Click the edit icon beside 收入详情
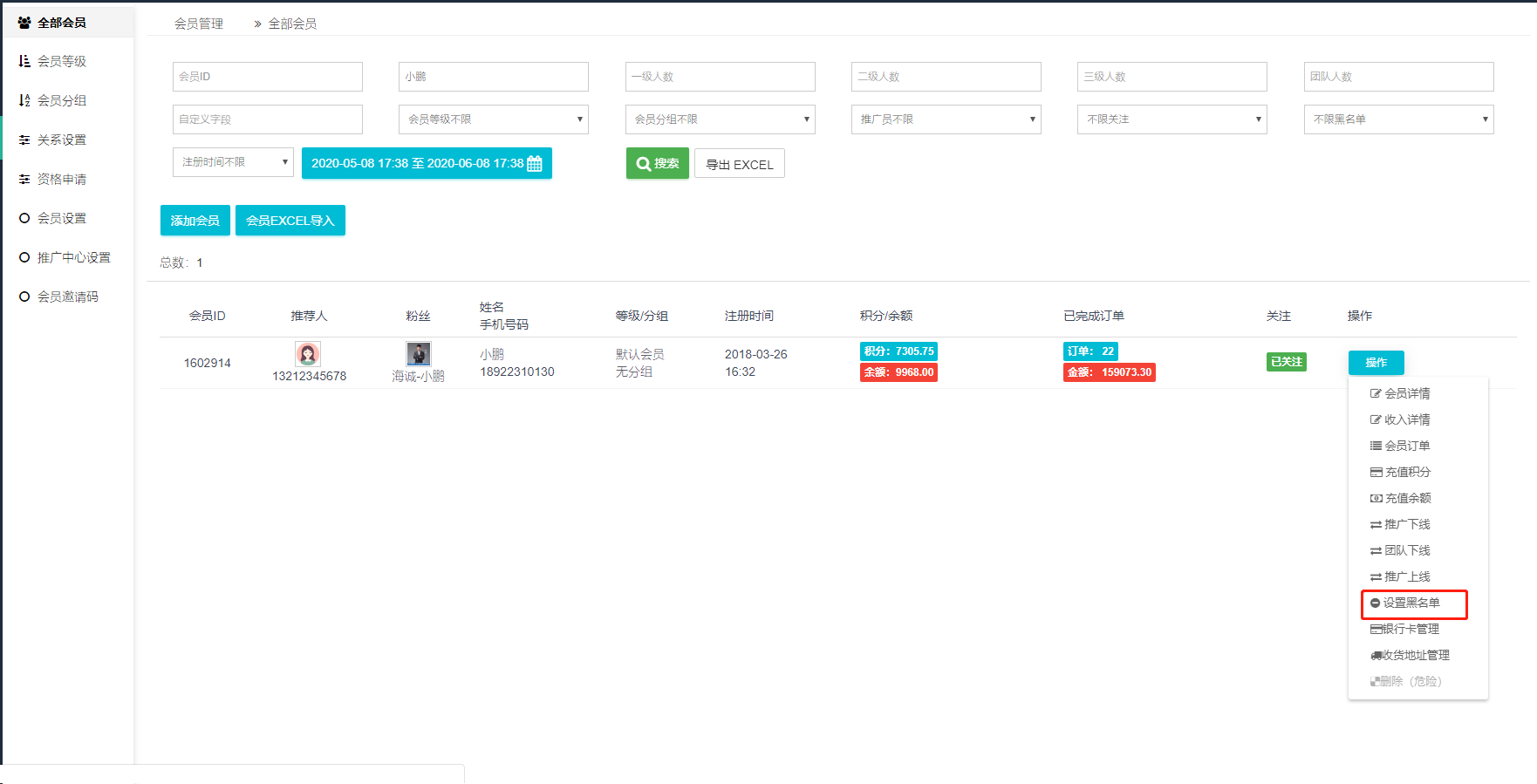The height and width of the screenshot is (784, 1537). click(x=1376, y=419)
